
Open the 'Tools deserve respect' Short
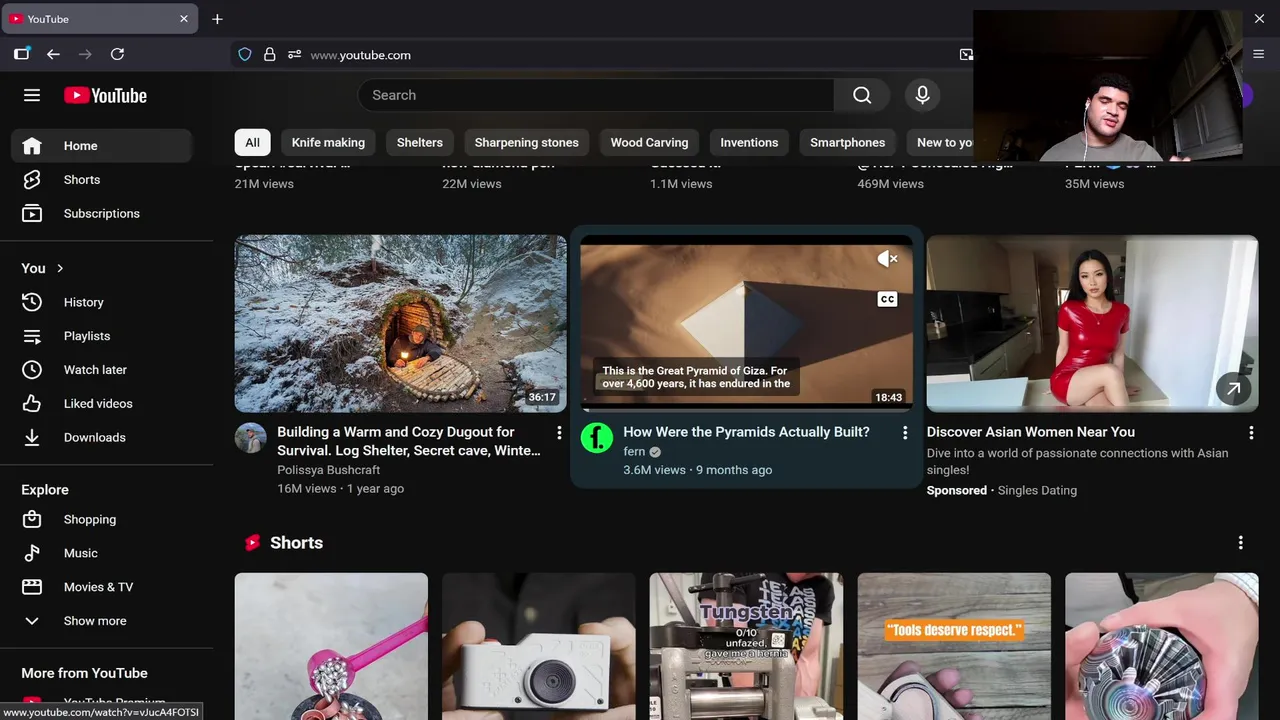(x=954, y=646)
